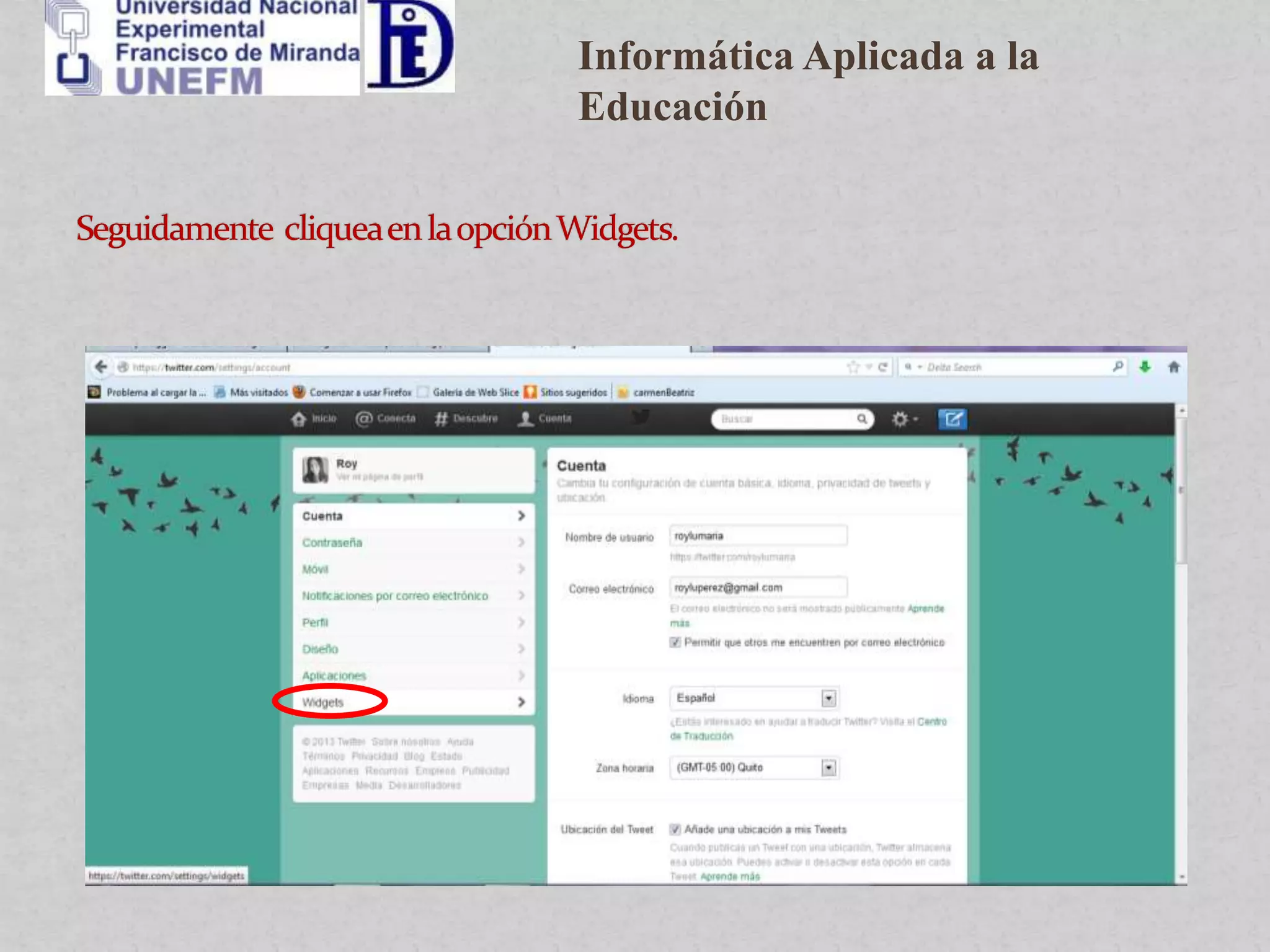Compose a new tweet with the blue icon

(x=952, y=419)
